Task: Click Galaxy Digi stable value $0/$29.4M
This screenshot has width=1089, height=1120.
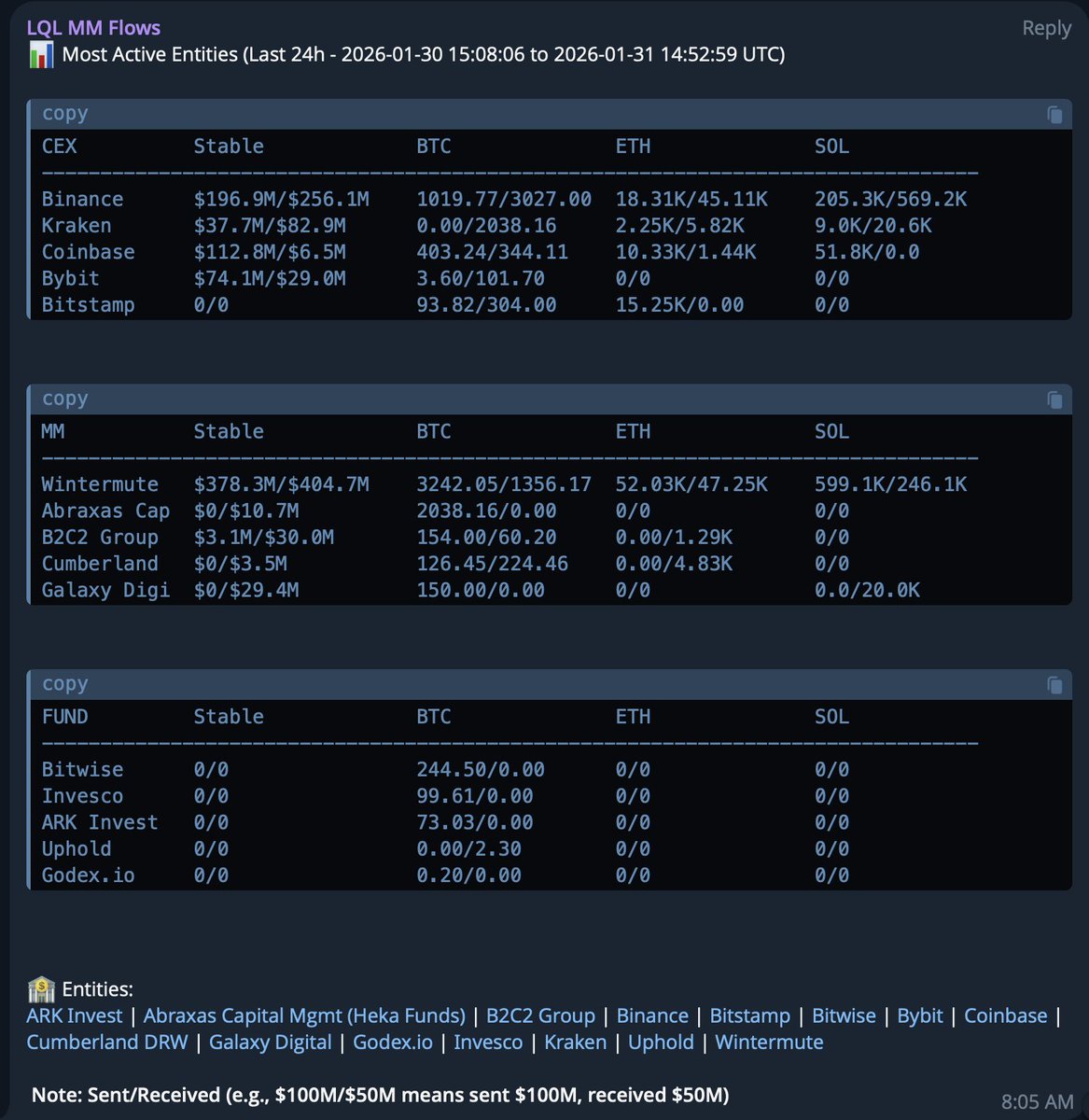Action: point(246,590)
